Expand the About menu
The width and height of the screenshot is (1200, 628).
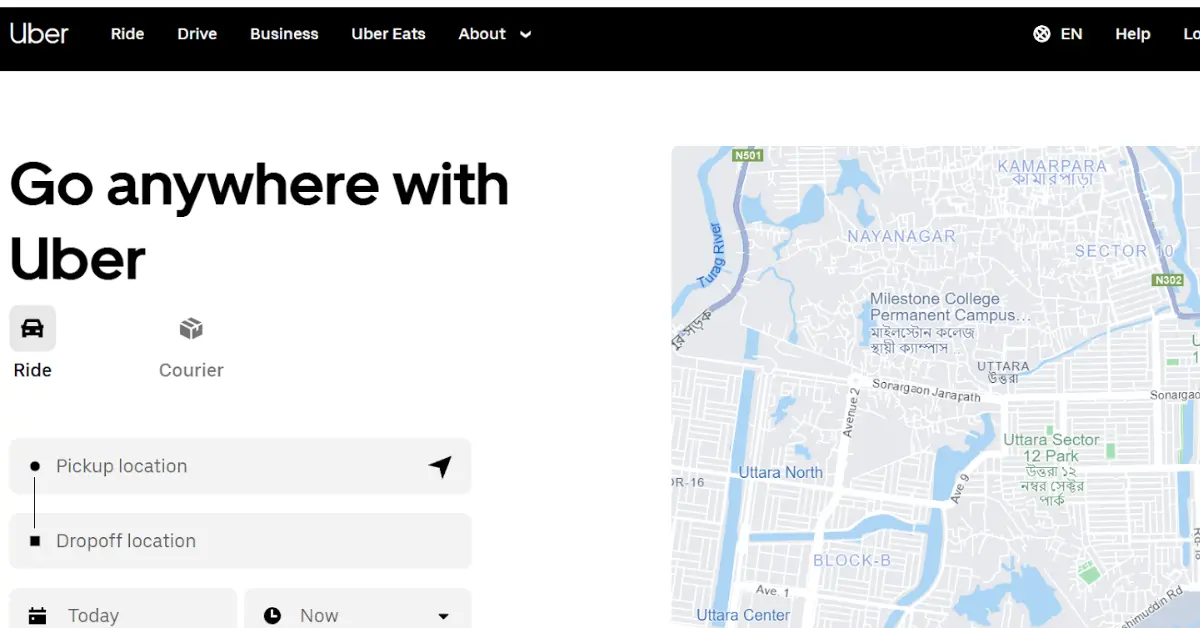(x=493, y=33)
